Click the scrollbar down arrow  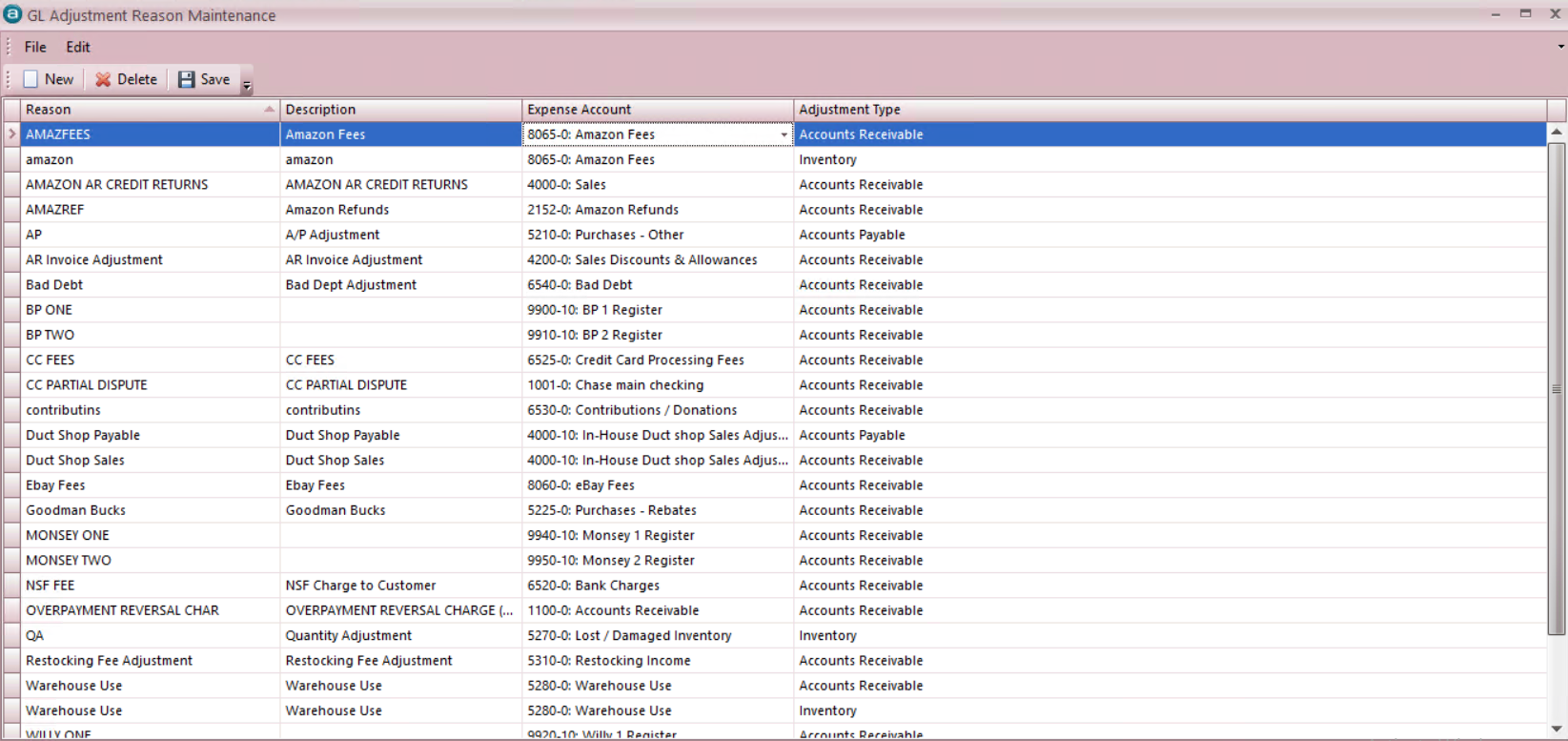(x=1557, y=730)
